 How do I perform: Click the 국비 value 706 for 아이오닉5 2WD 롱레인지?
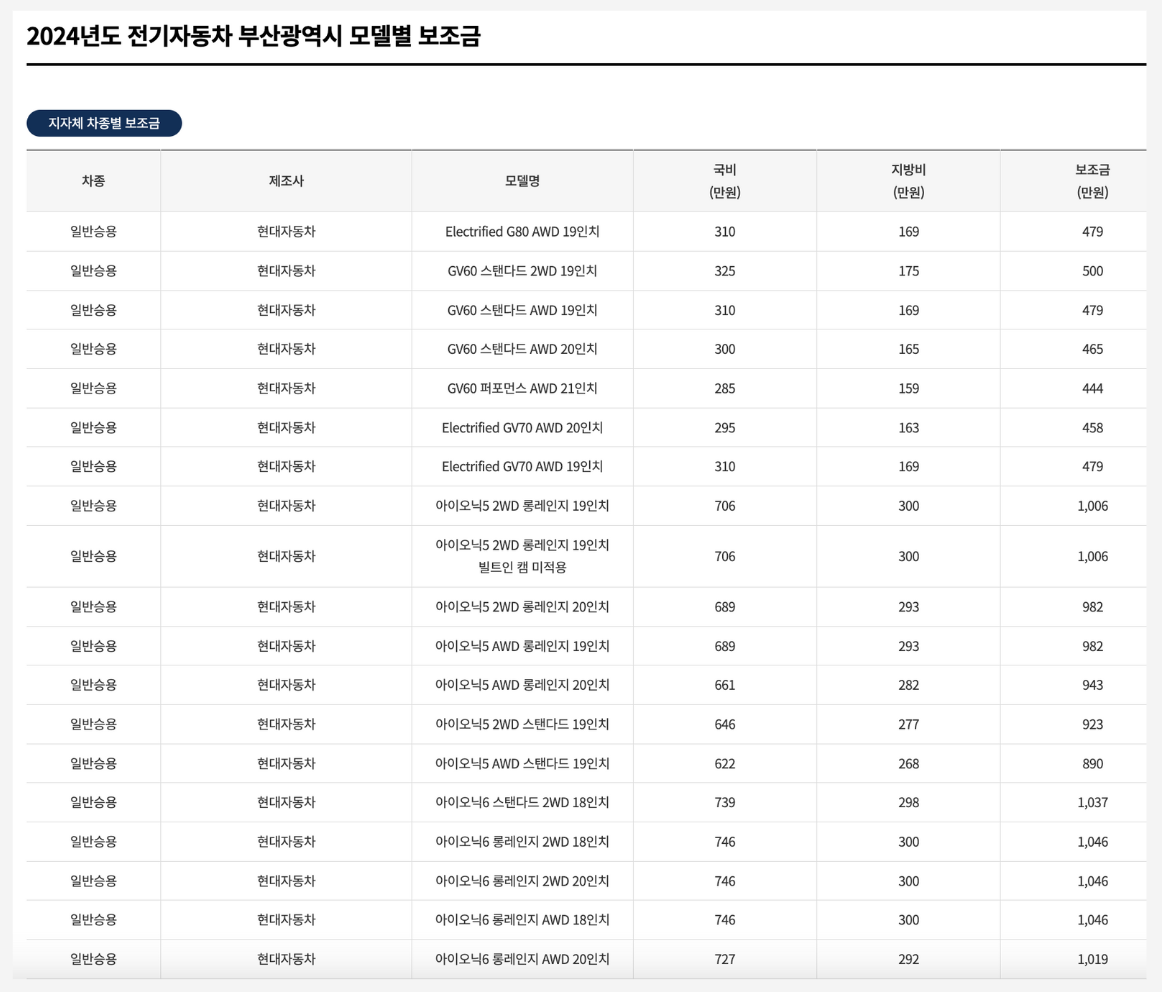click(724, 505)
